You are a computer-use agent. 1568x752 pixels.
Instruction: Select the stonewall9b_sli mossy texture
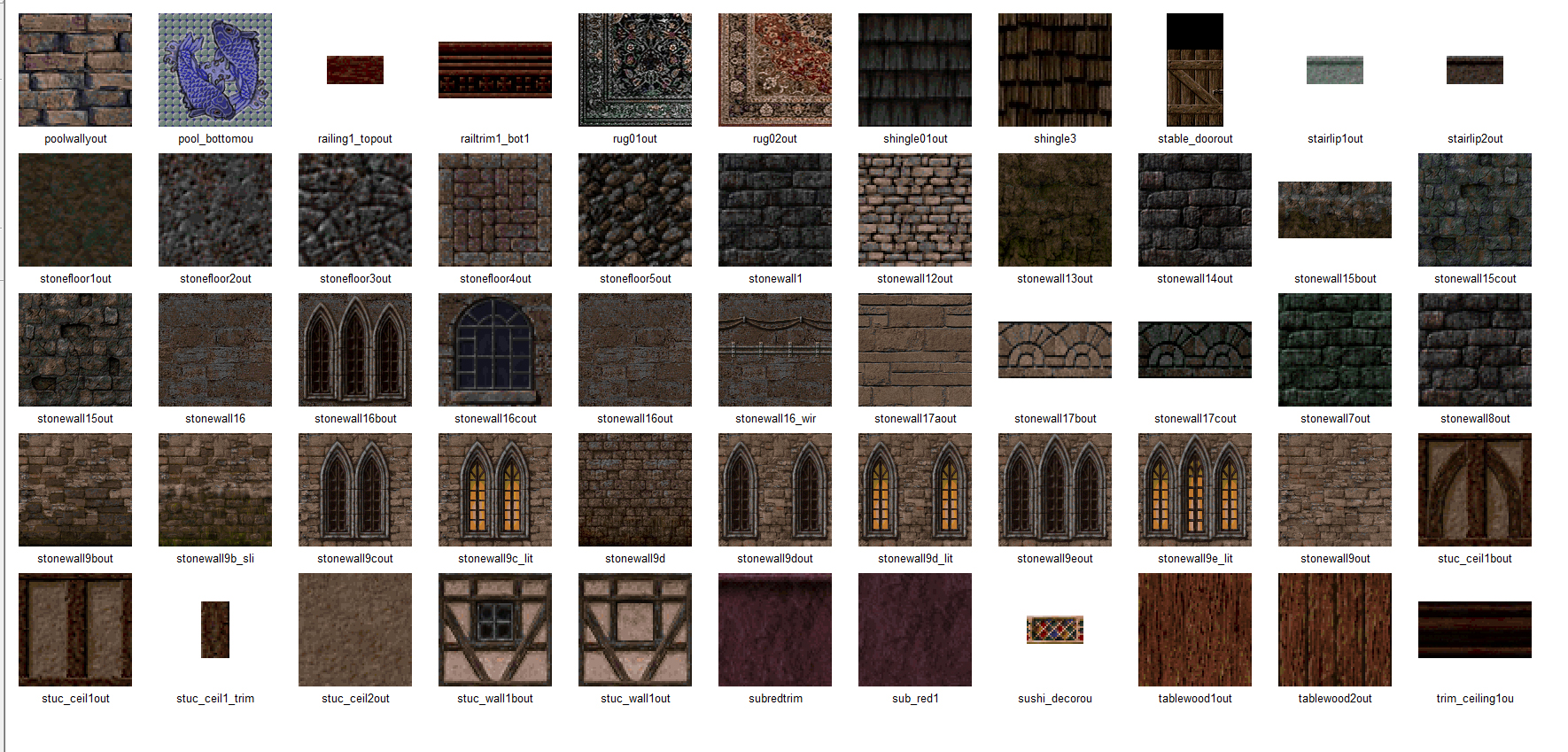[x=215, y=490]
